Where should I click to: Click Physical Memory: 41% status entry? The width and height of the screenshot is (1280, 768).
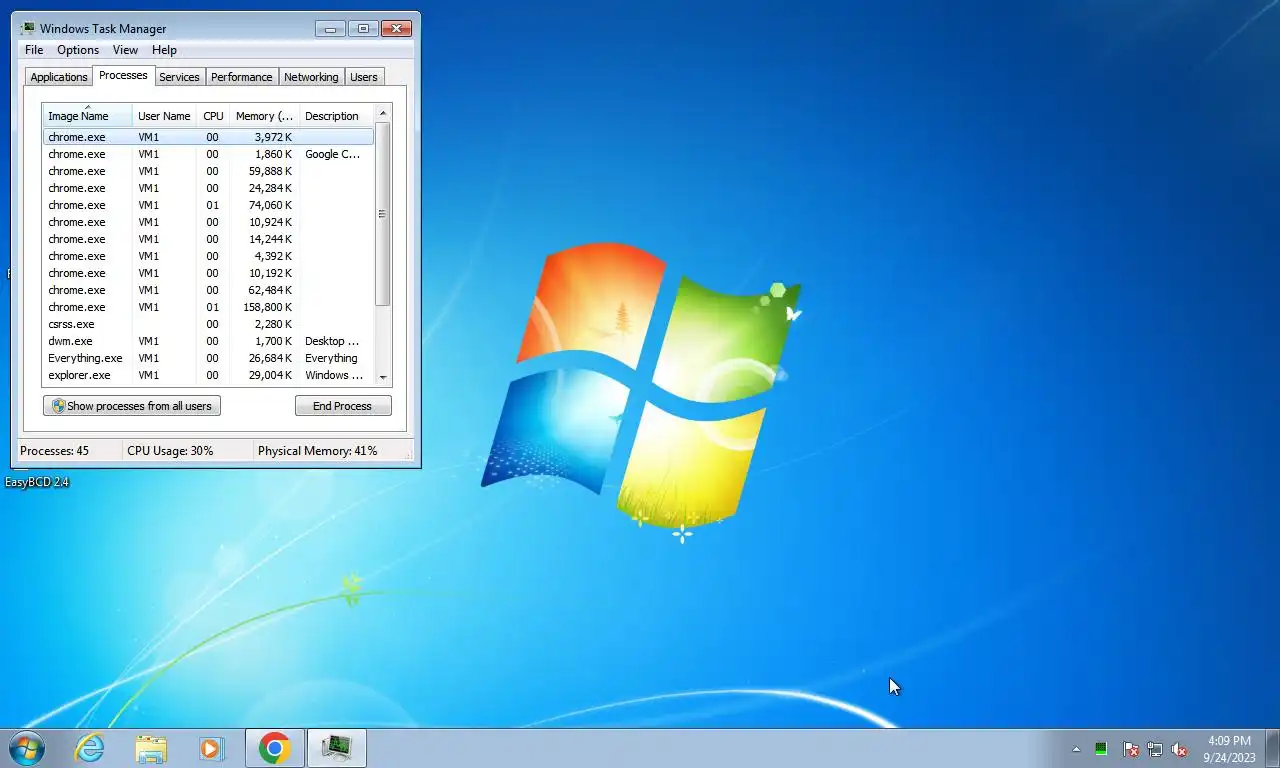coord(317,451)
